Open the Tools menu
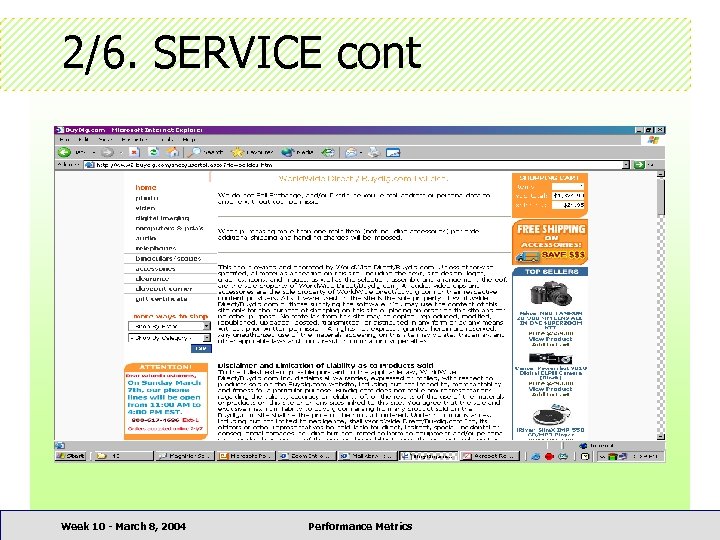 [x=167, y=140]
